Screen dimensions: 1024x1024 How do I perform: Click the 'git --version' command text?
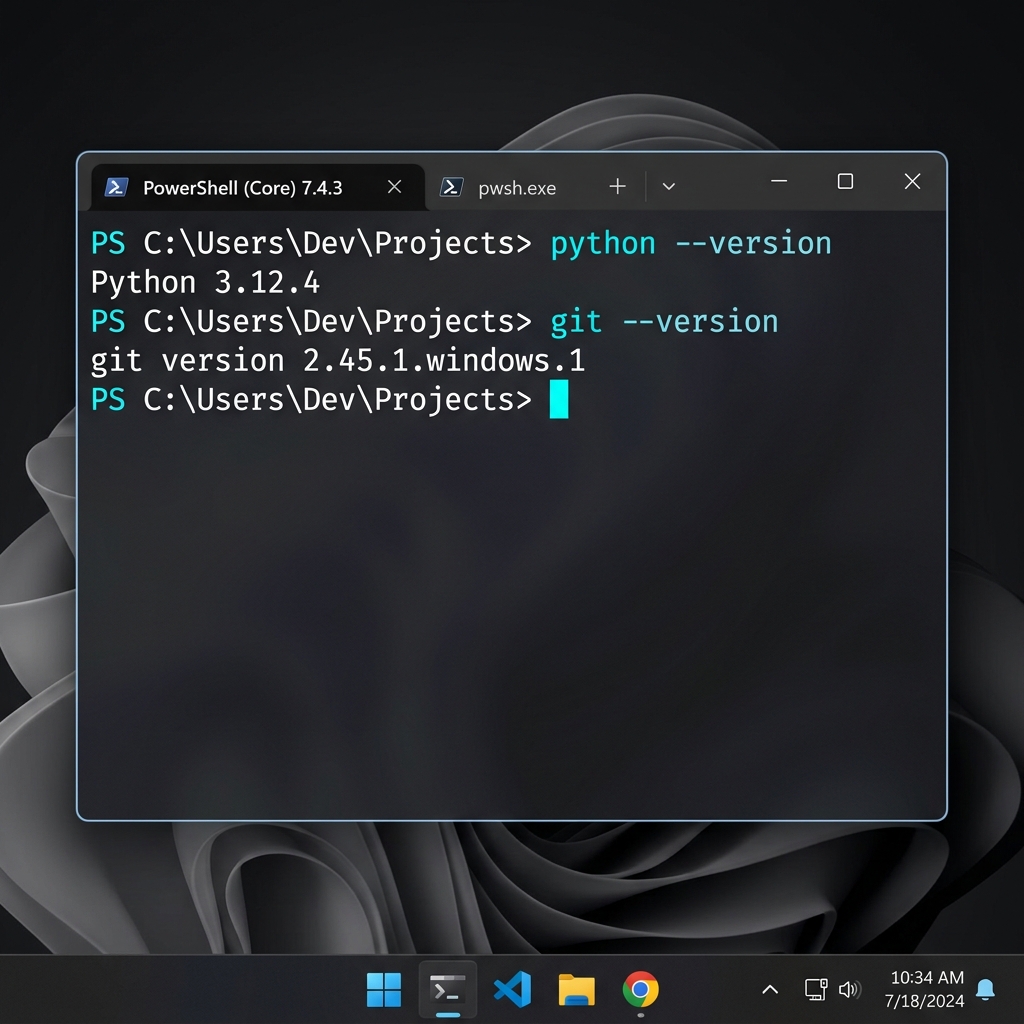point(664,322)
